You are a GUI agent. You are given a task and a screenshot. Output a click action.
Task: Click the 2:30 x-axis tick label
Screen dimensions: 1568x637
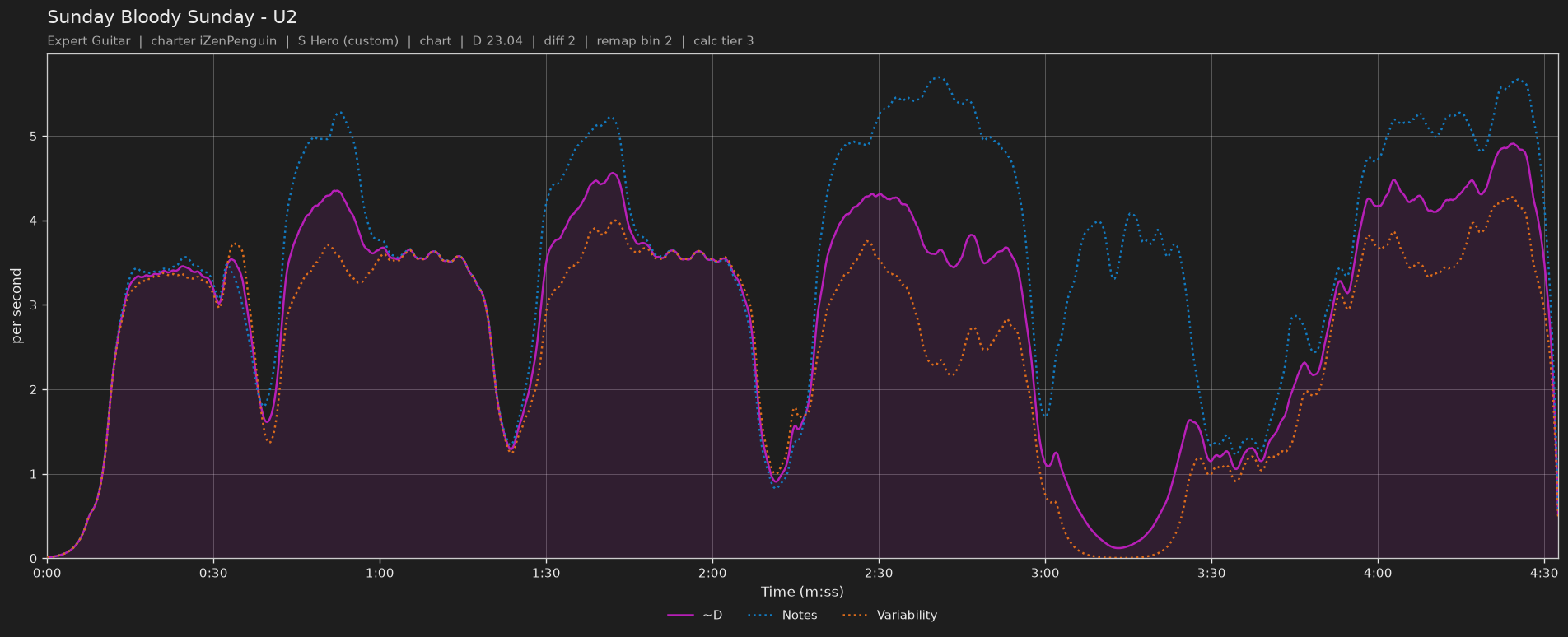pyautogui.click(x=879, y=573)
